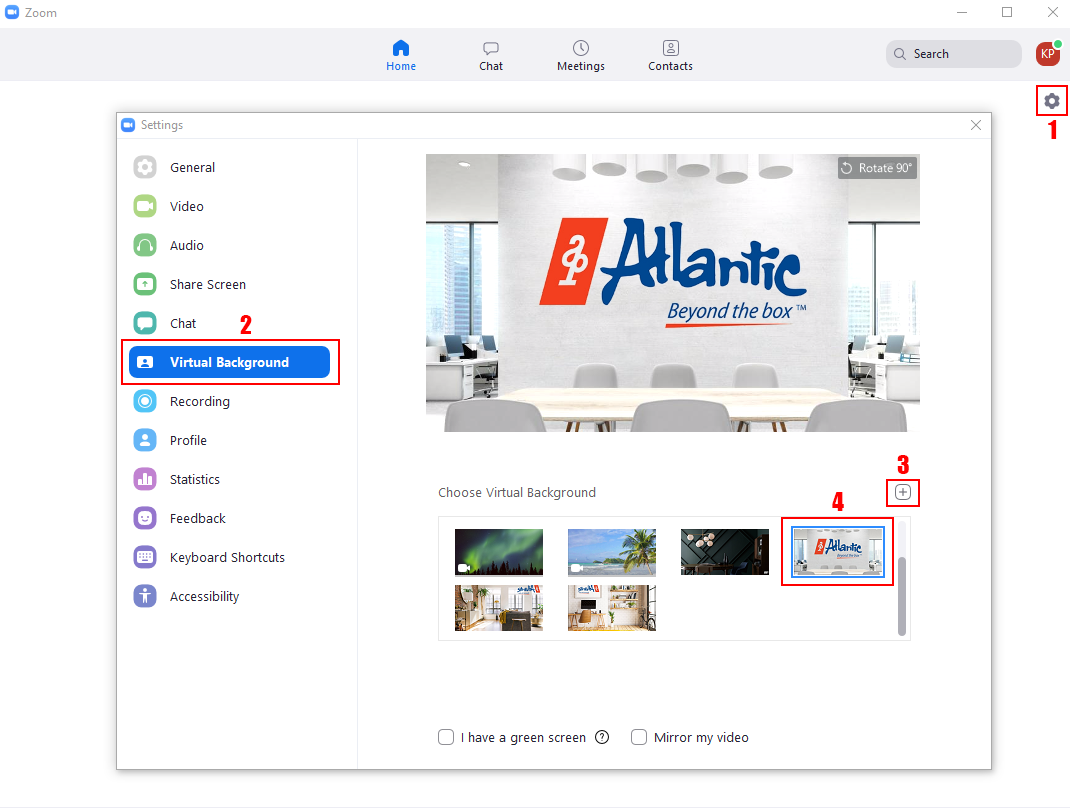Click the Recording sidebar icon
The width and height of the screenshot is (1070, 808).
pyautogui.click(x=145, y=401)
